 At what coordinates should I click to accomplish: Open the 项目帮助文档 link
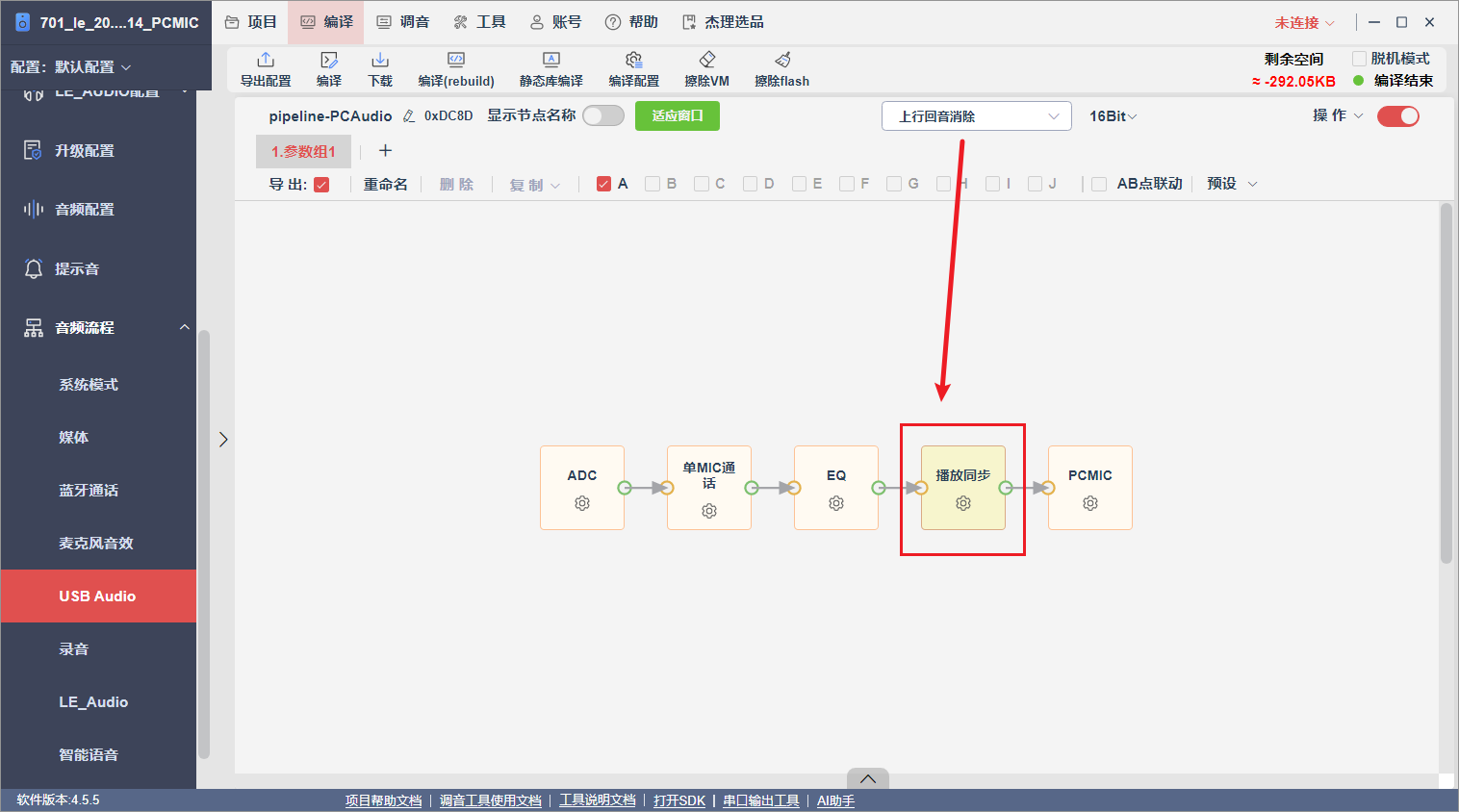click(x=383, y=800)
